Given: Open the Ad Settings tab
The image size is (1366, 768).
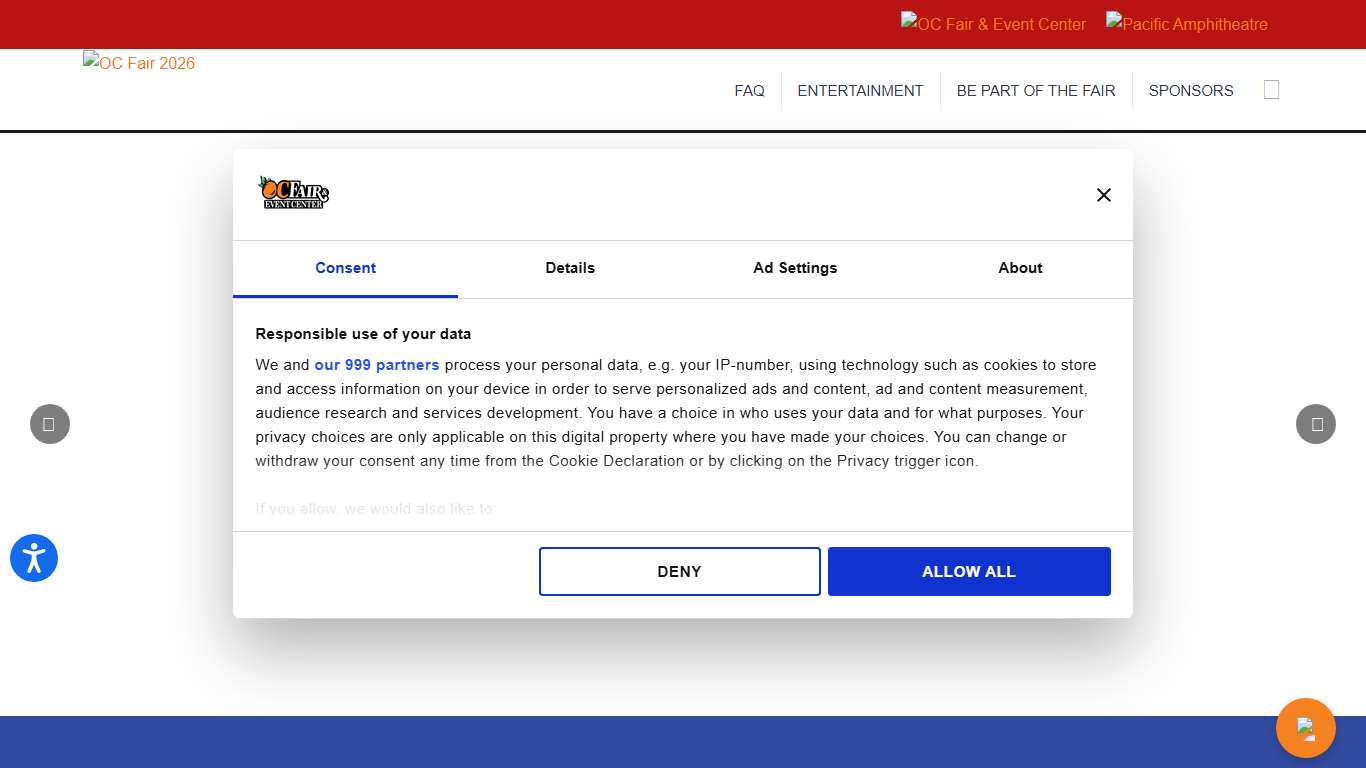Looking at the screenshot, I should [795, 268].
